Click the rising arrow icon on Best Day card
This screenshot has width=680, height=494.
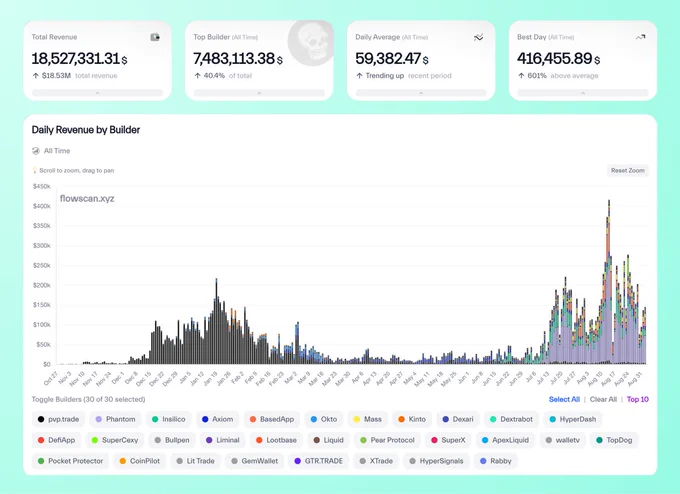pos(641,37)
